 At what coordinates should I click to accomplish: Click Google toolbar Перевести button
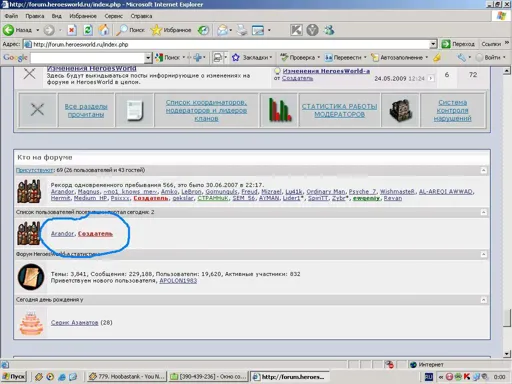click(x=343, y=57)
